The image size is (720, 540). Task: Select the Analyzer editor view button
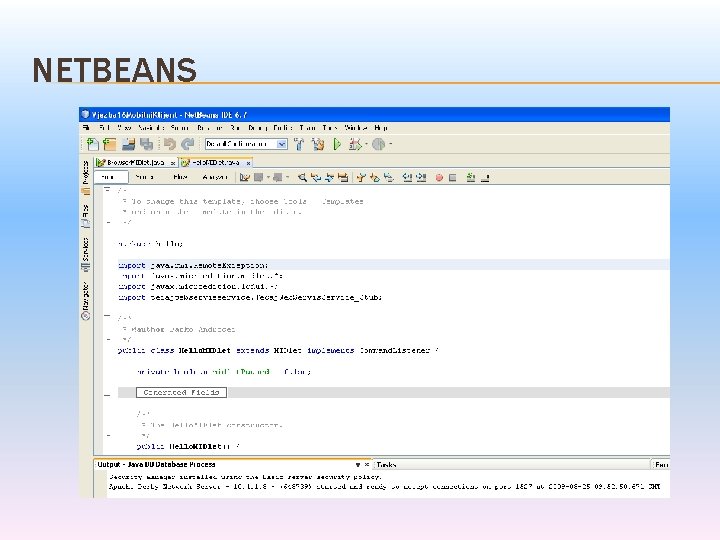click(214, 177)
